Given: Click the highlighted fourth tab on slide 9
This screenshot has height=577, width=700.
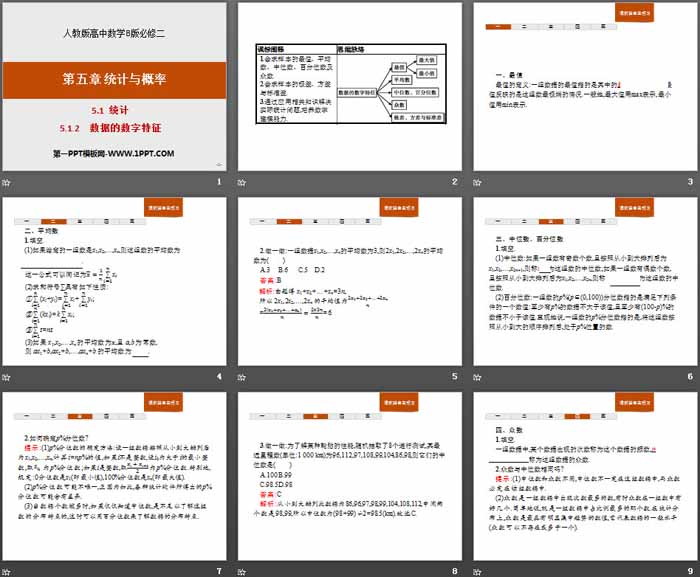Looking at the screenshot, I should point(577,416).
